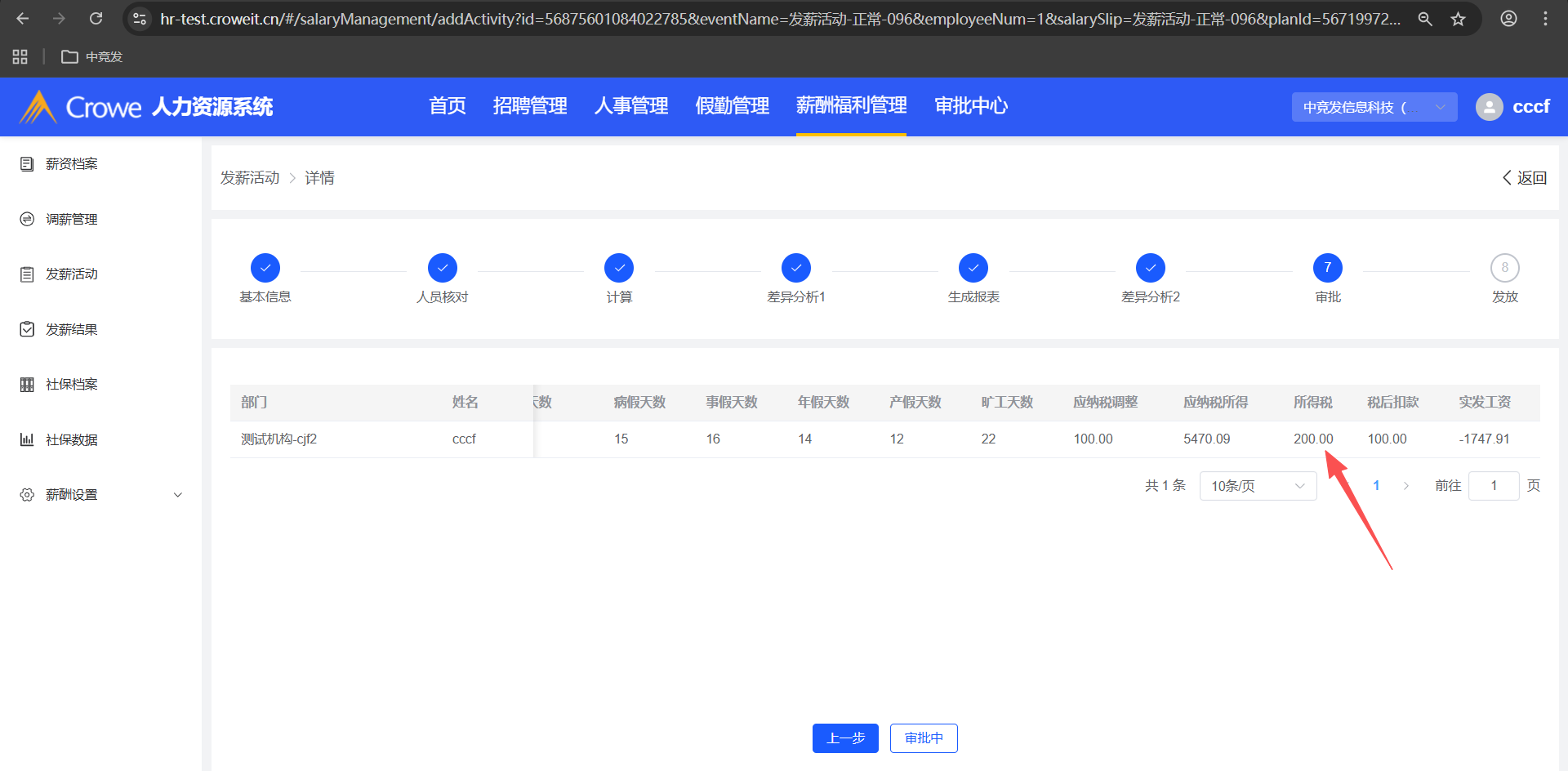
Task: Click the 上一步 button
Action: (845, 738)
